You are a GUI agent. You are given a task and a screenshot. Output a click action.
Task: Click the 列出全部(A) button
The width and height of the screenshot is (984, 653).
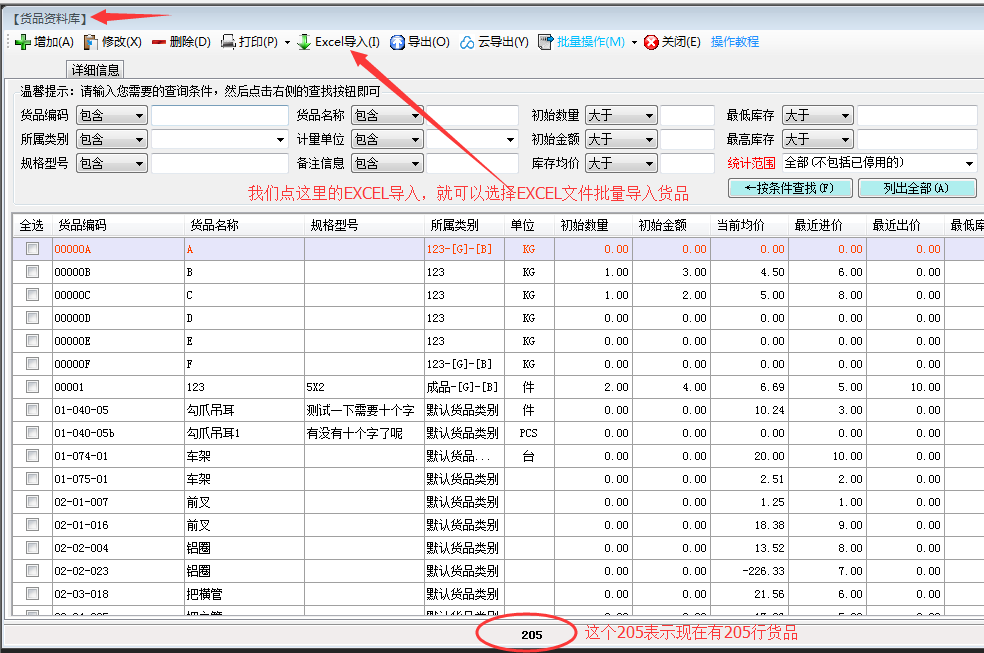(x=919, y=187)
